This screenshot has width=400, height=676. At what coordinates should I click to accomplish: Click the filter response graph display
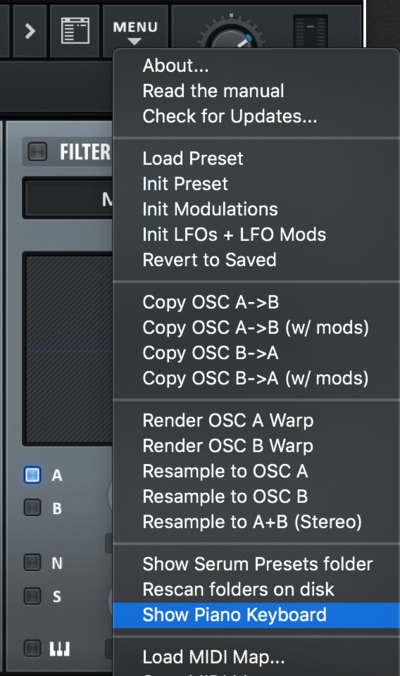pyautogui.click(x=68, y=349)
